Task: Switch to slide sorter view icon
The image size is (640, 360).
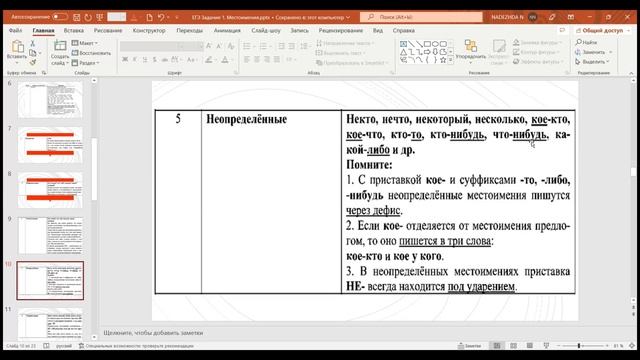Action: click(x=513, y=346)
